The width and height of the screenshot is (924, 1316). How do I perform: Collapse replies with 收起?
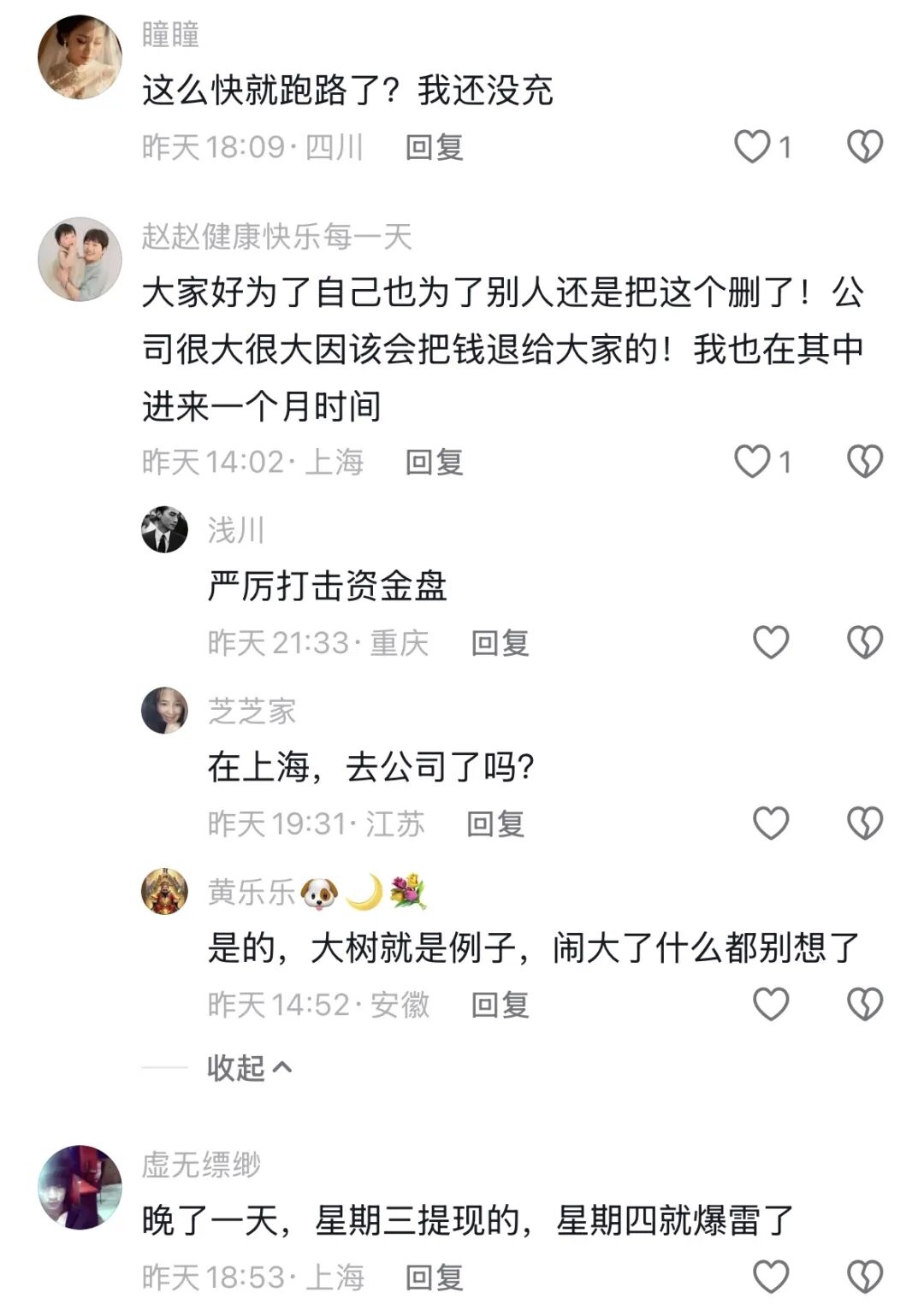coord(248,1068)
